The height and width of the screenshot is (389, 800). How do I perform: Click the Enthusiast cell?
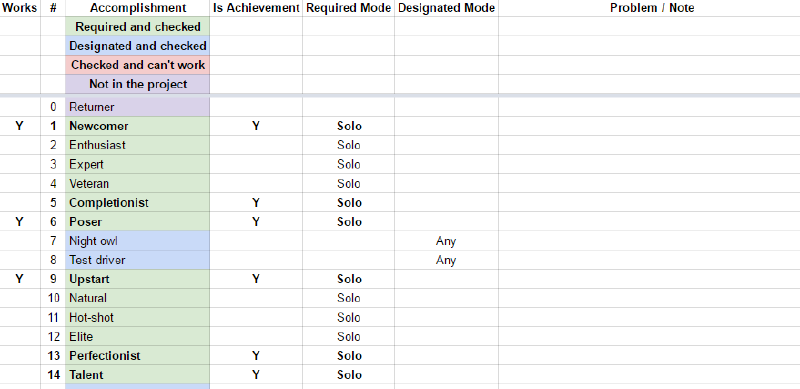pyautogui.click(x=138, y=145)
